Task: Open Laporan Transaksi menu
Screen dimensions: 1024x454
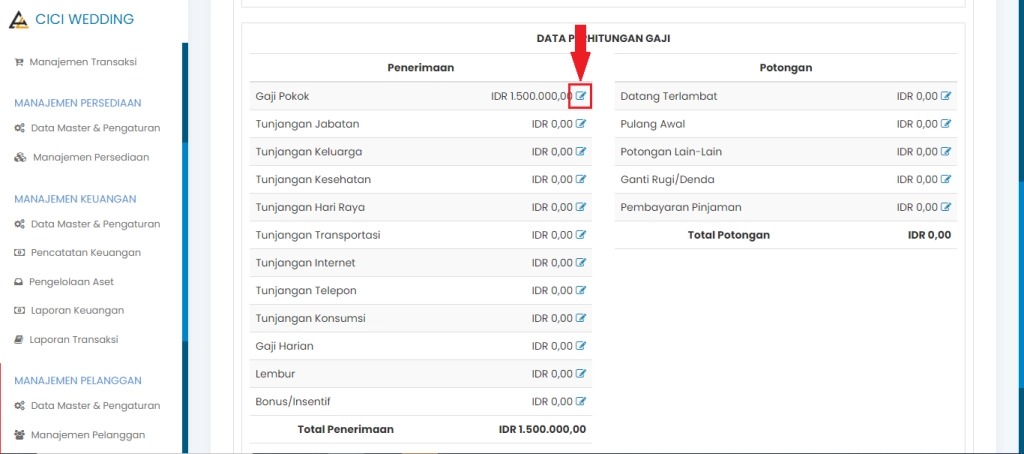Action: click(x=65, y=340)
